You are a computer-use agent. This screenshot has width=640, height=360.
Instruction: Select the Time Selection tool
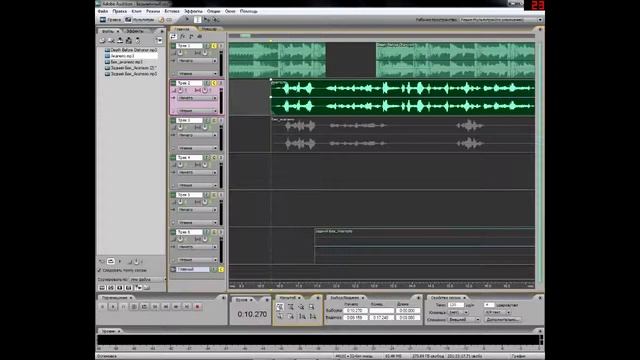click(197, 20)
